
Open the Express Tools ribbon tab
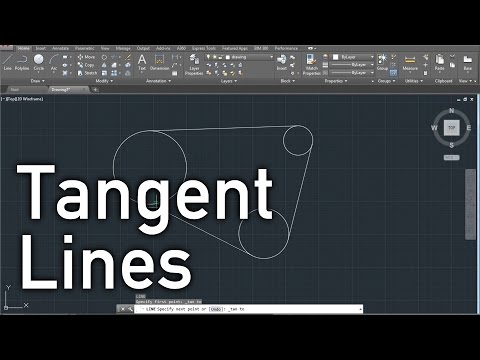pyautogui.click(x=204, y=48)
